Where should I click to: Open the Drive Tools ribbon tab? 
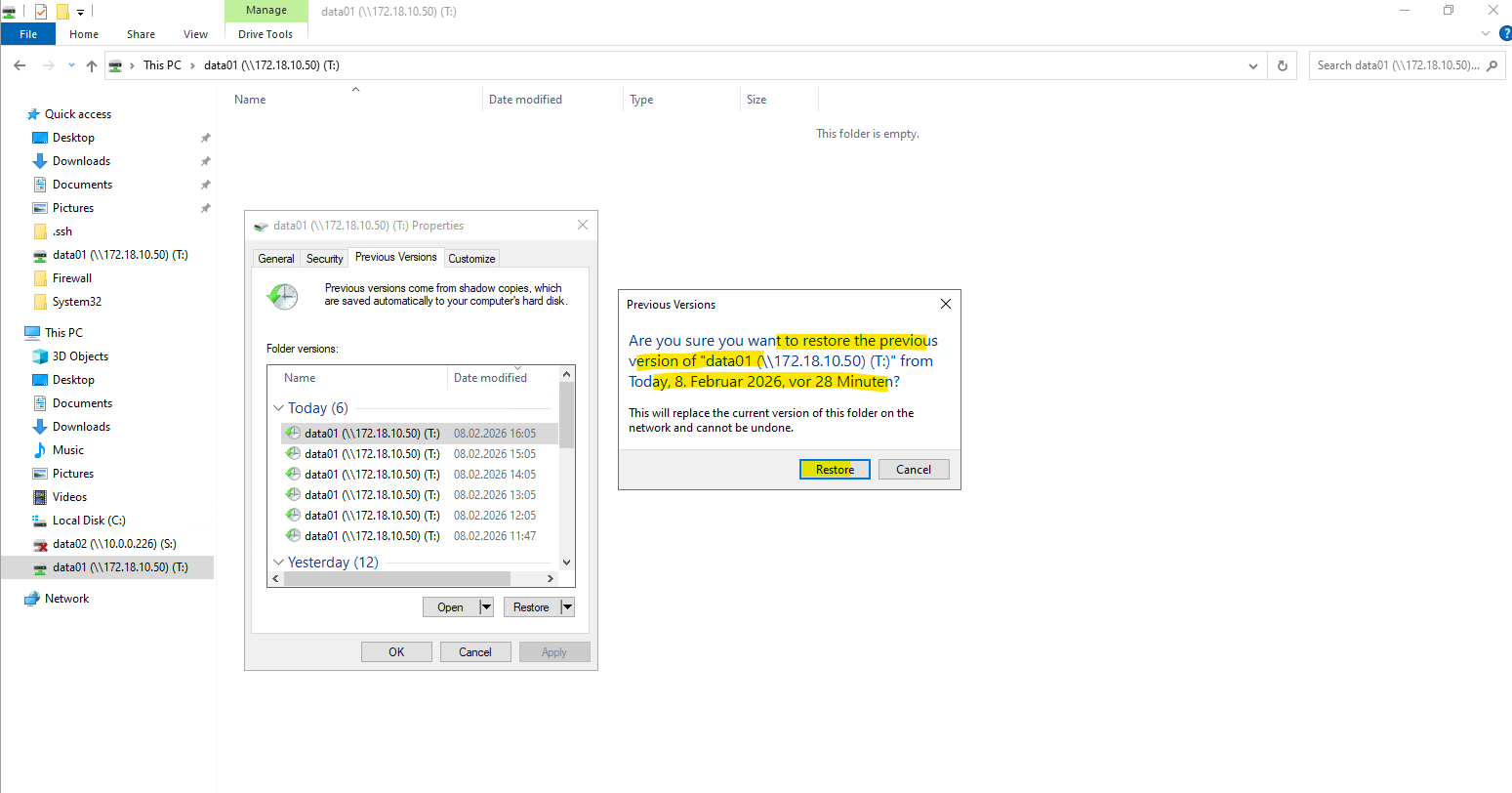pyautogui.click(x=266, y=34)
